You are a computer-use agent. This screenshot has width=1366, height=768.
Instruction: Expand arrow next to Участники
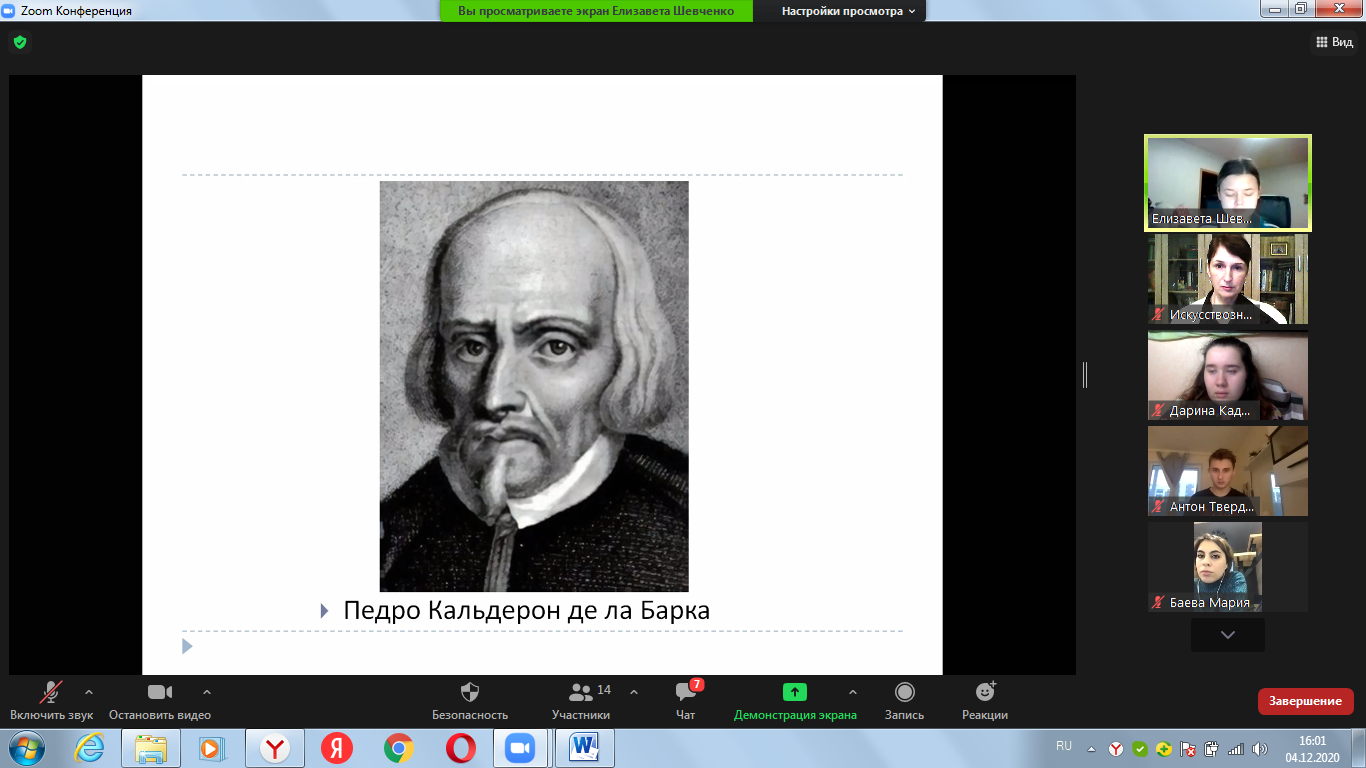tap(634, 692)
